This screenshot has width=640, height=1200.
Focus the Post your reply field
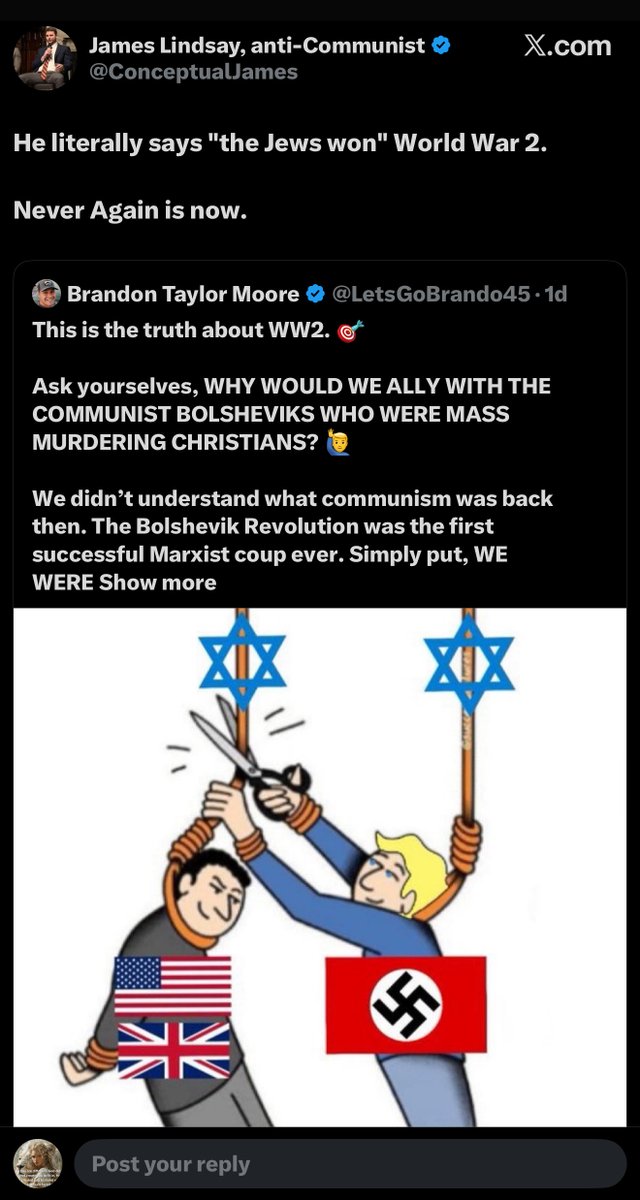point(350,1164)
